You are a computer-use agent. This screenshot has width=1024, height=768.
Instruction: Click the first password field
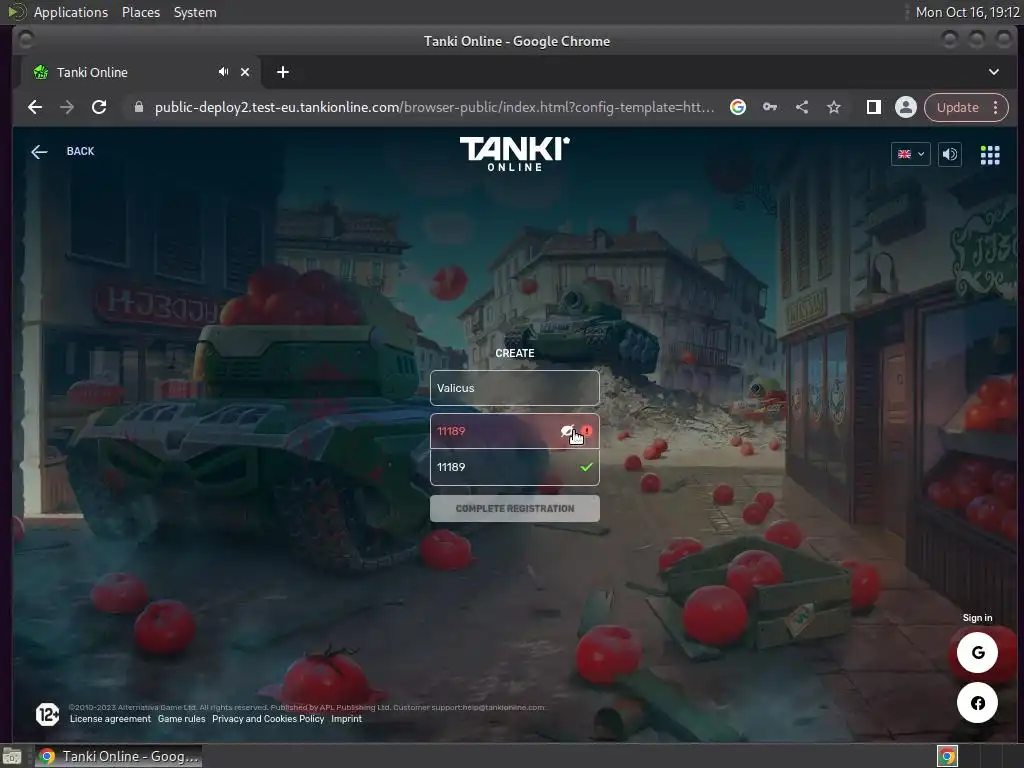click(515, 431)
